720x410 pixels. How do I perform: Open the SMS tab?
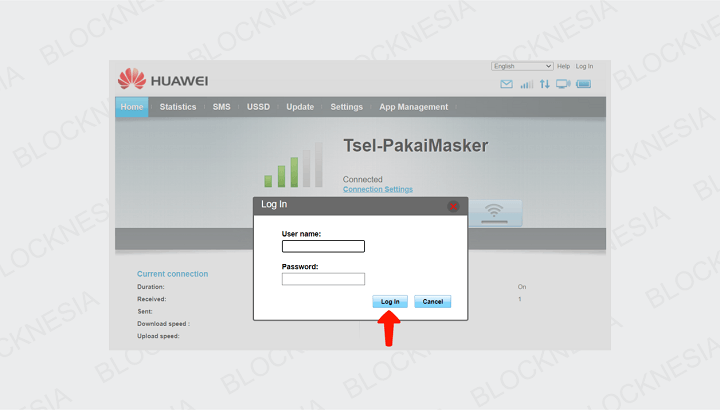click(221, 107)
